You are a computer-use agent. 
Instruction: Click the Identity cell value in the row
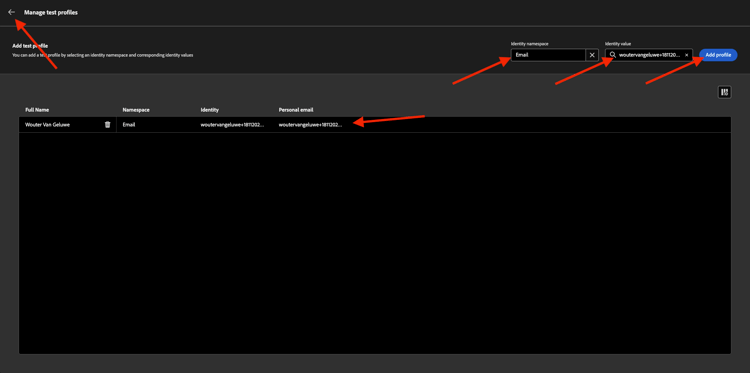click(232, 124)
